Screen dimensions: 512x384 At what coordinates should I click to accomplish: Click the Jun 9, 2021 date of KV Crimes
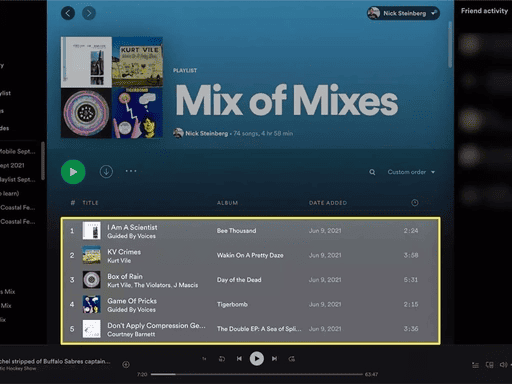[325, 255]
